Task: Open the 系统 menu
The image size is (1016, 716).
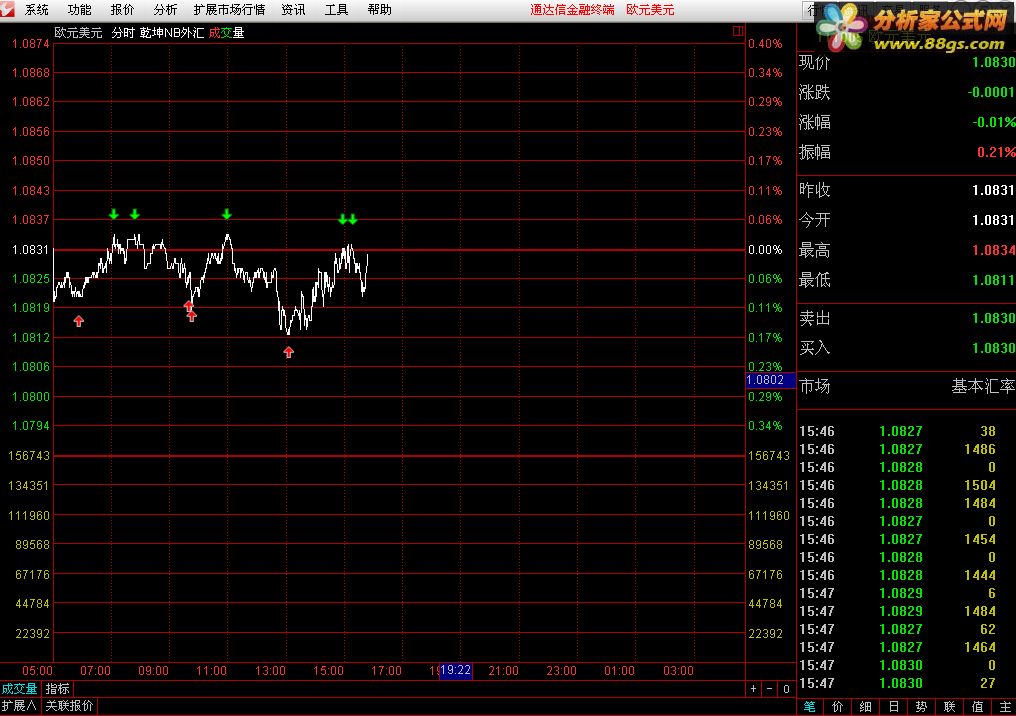Action: (36, 10)
